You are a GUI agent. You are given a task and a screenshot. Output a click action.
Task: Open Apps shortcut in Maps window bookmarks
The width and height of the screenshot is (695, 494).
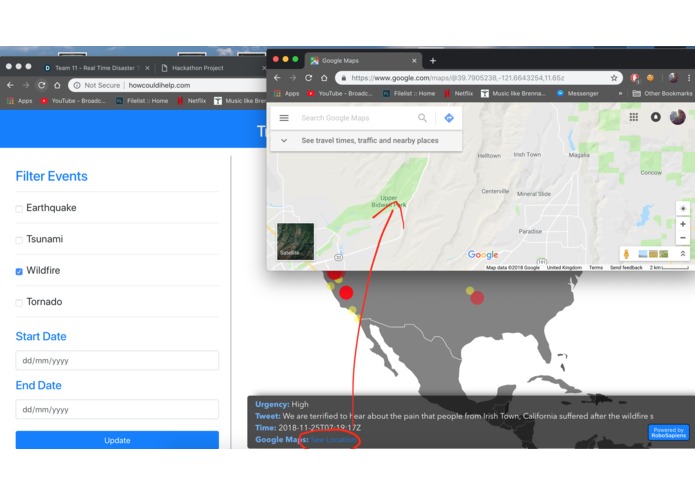point(287,93)
